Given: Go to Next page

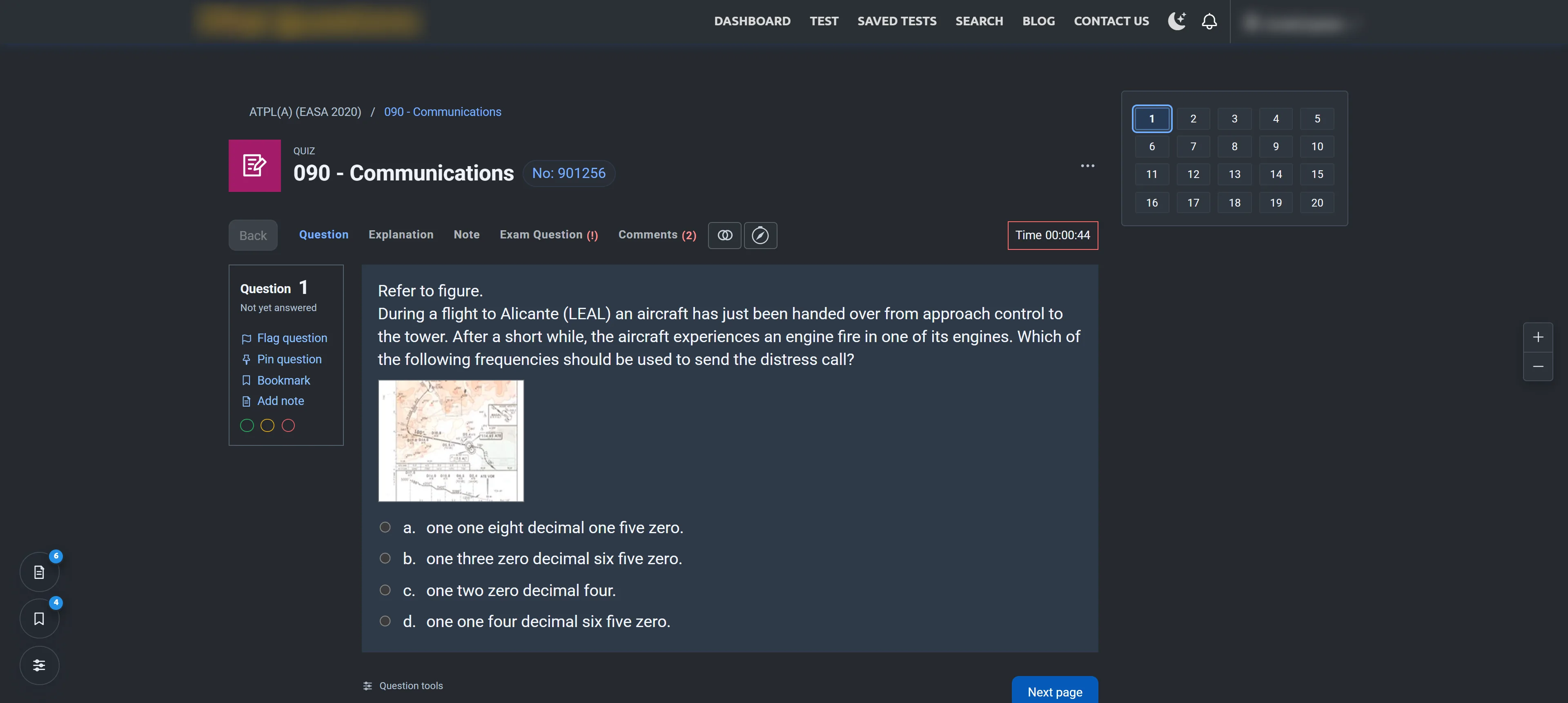Looking at the screenshot, I should pos(1054,692).
